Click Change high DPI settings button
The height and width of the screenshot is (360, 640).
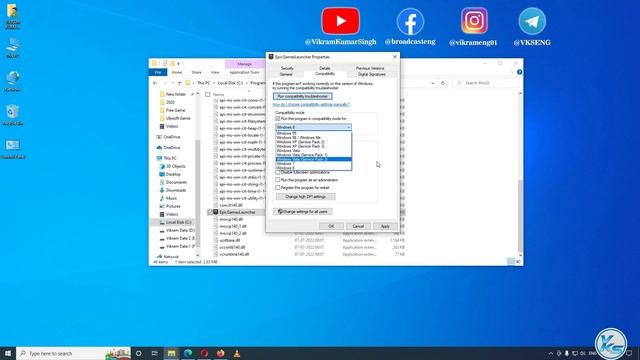click(x=305, y=197)
